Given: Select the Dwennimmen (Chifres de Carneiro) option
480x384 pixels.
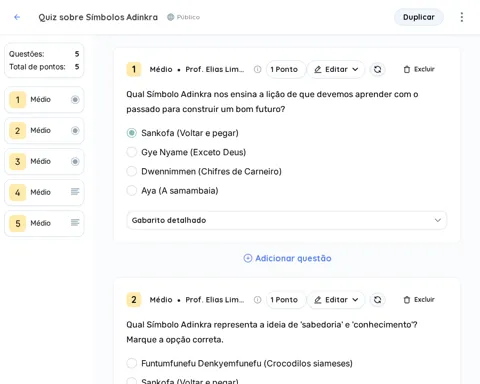Looking at the screenshot, I should coord(132,171).
